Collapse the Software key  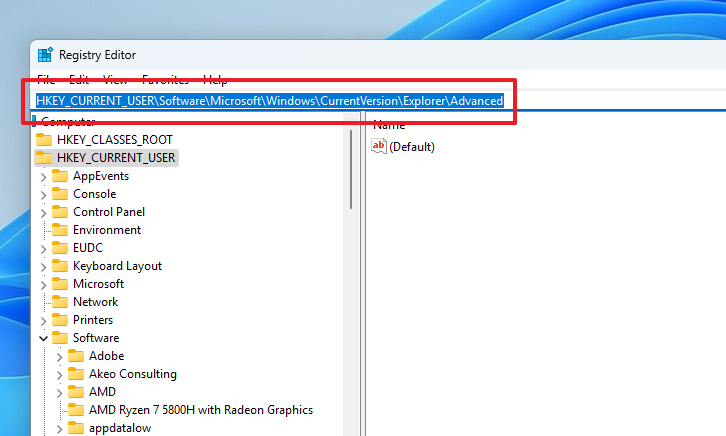(44, 338)
